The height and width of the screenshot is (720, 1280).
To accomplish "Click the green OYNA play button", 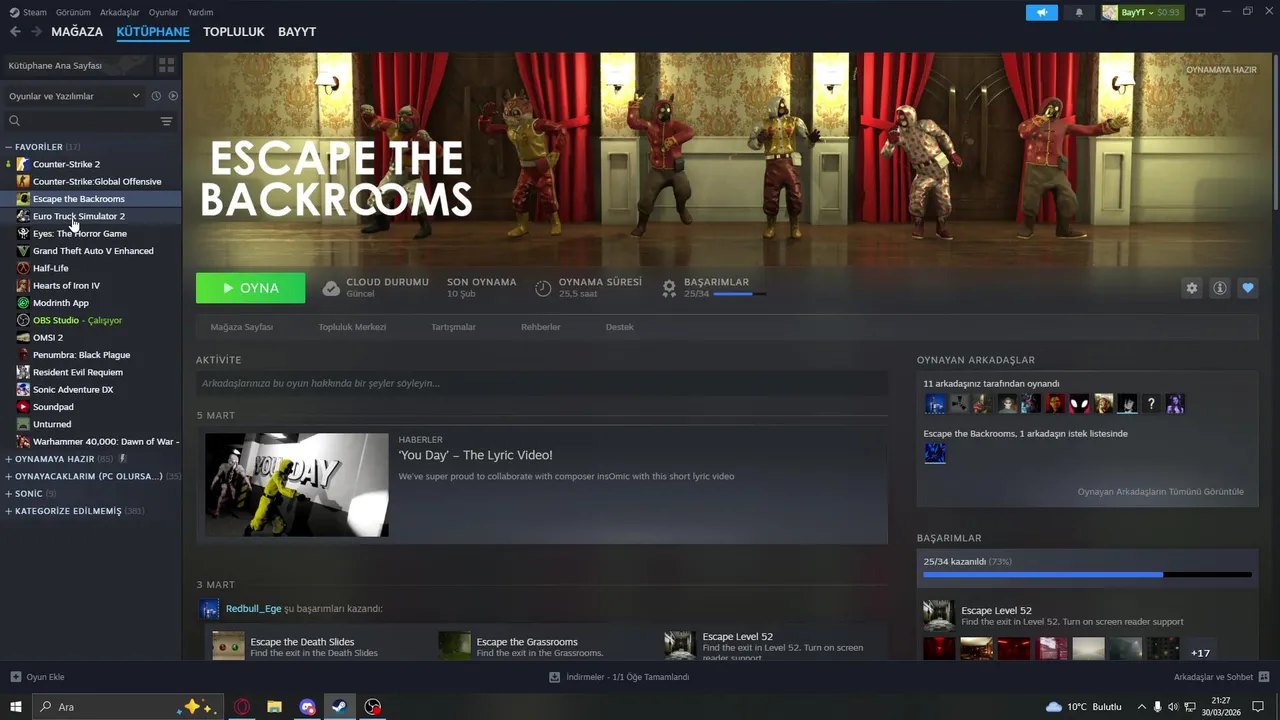I will coord(250,288).
